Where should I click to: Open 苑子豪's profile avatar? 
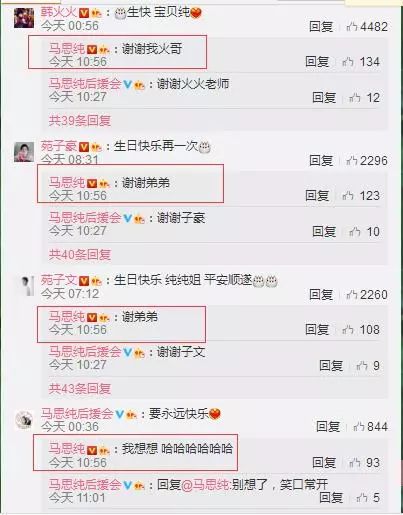coord(24,152)
